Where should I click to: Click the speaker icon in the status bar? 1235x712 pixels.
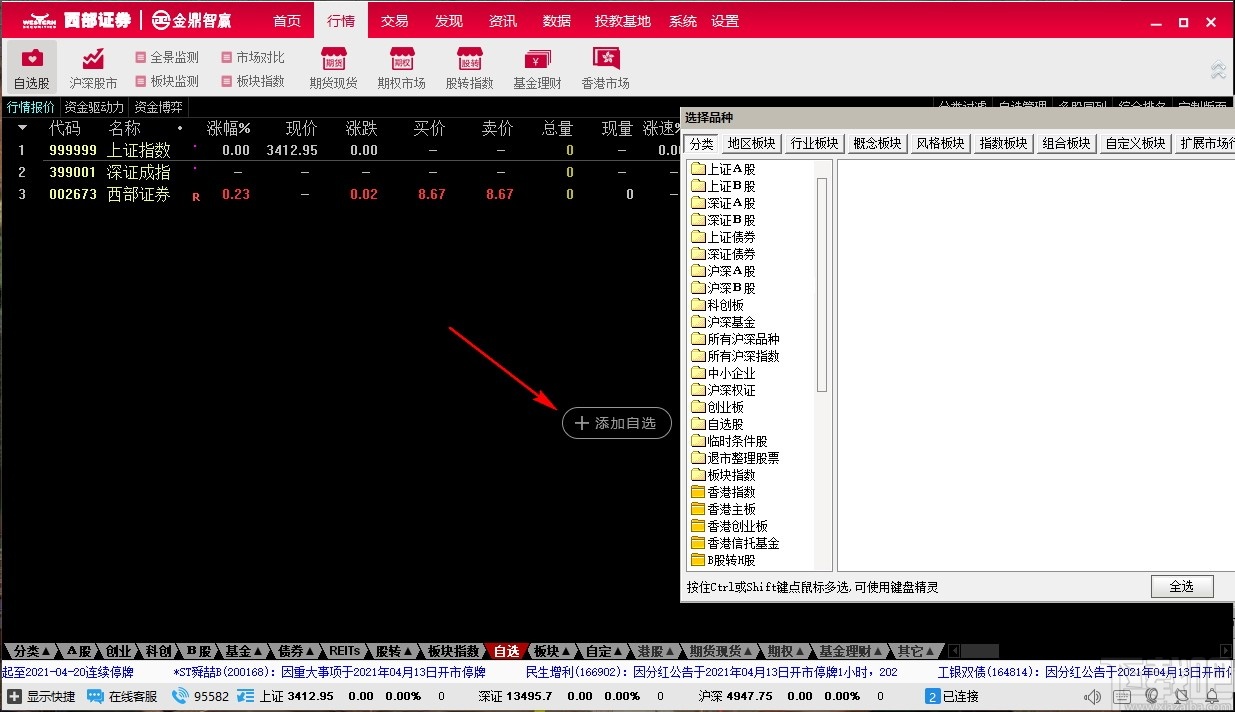pyautogui.click(x=1092, y=696)
